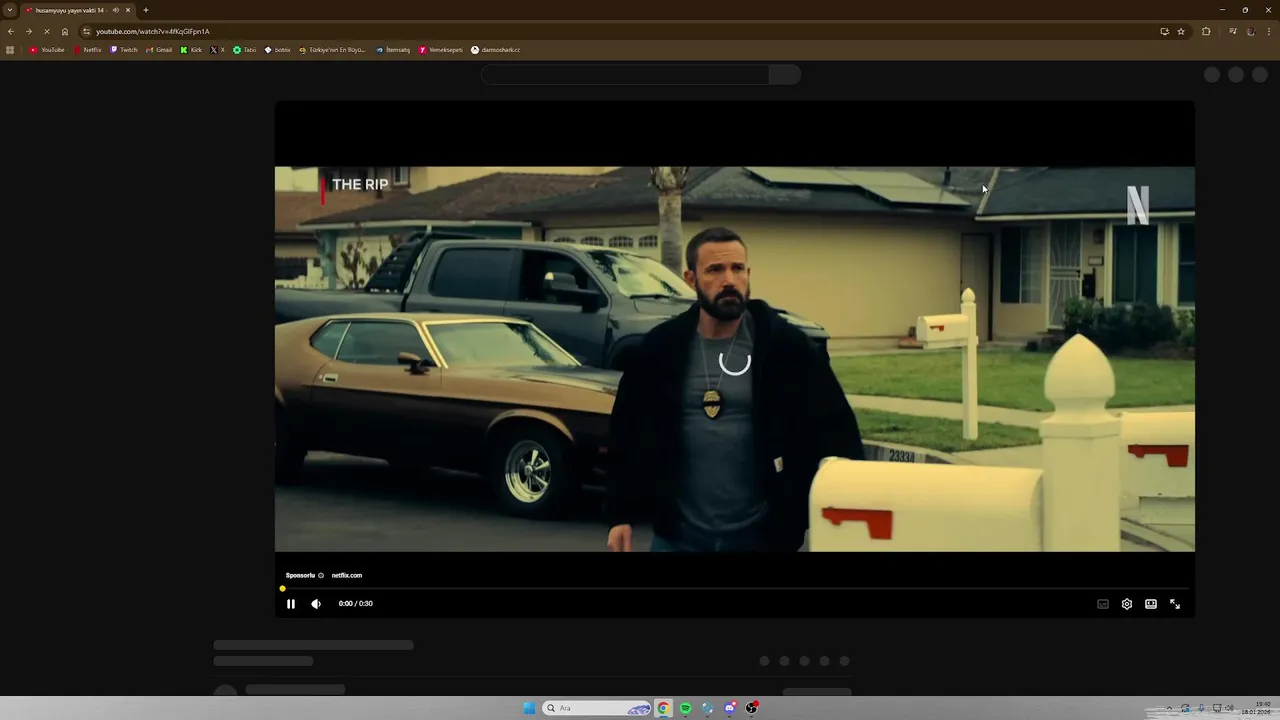Mute the tab via speaker icon
This screenshot has height=720, width=1280.
(116, 10)
